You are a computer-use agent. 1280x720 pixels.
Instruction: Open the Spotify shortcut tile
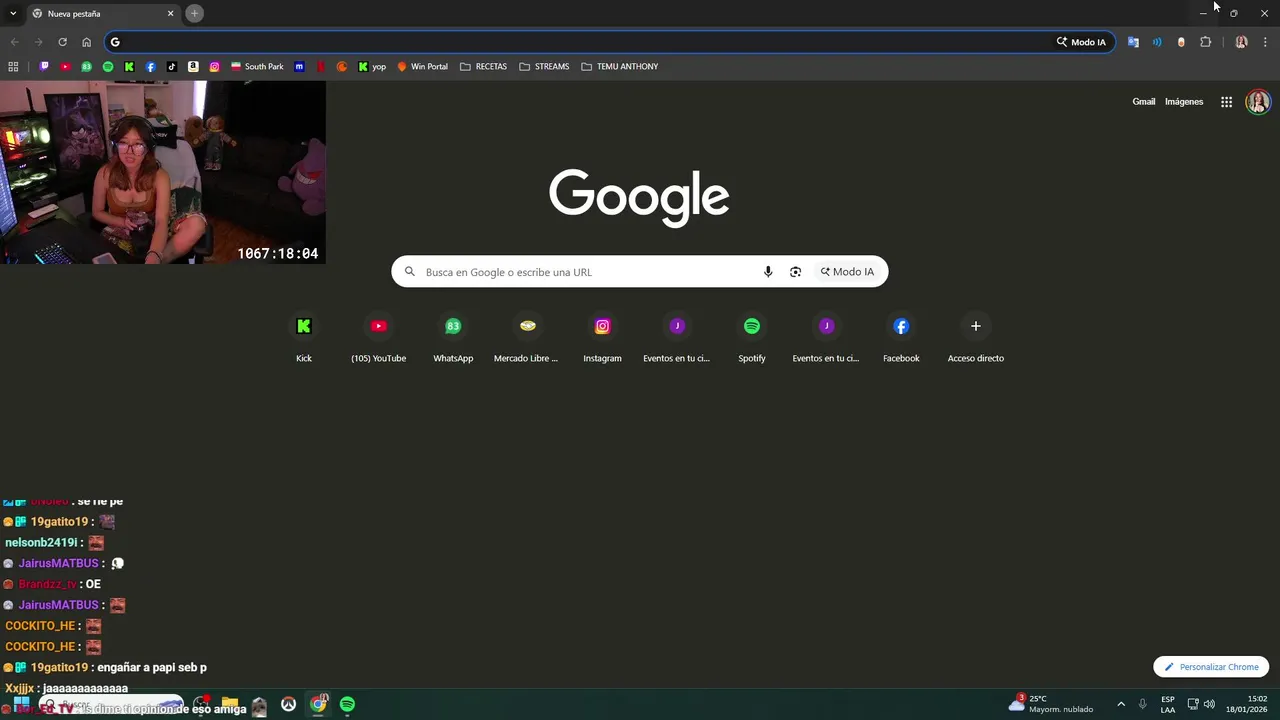tap(752, 338)
